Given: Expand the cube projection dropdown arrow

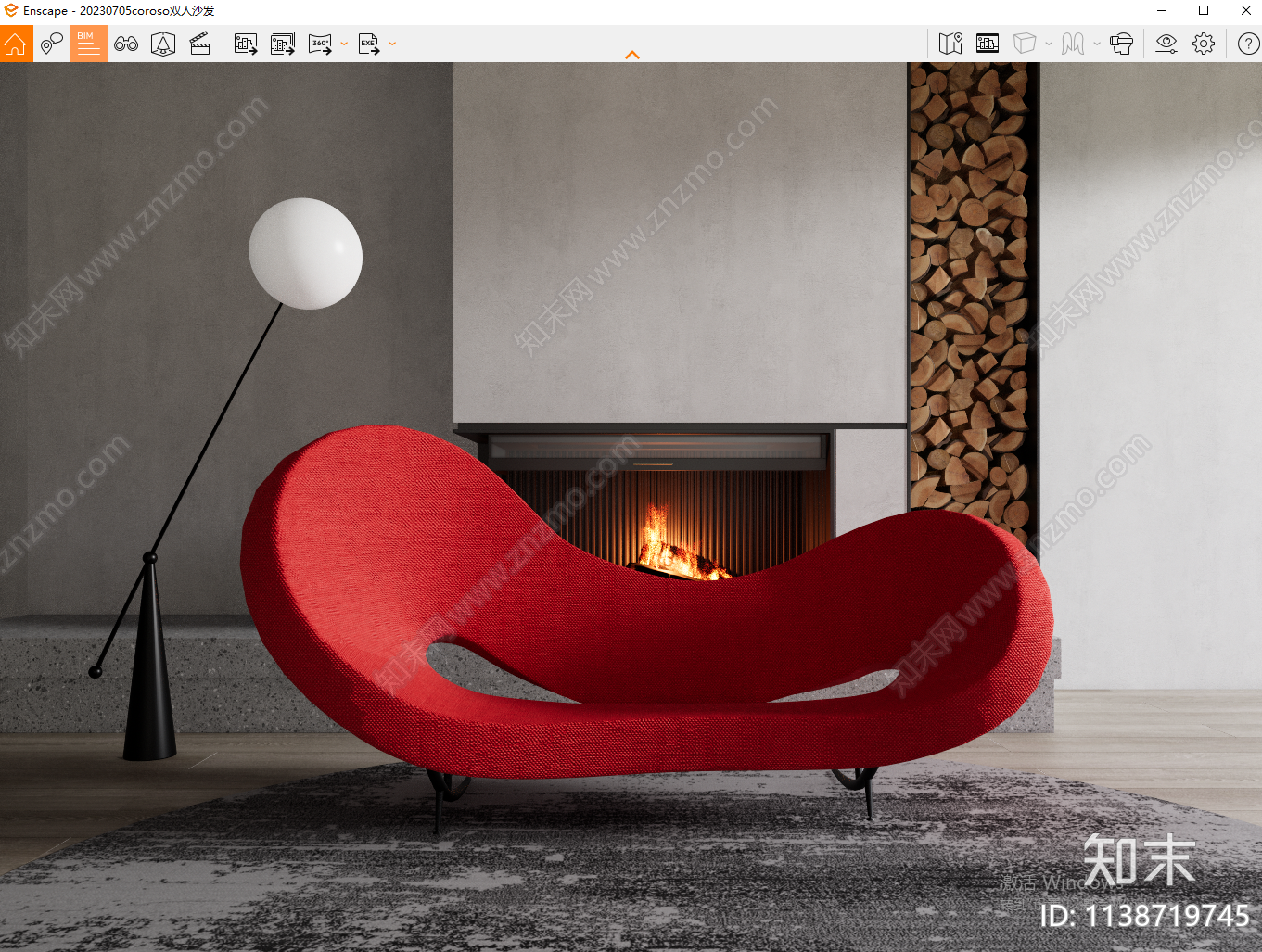Looking at the screenshot, I should coord(1049,44).
